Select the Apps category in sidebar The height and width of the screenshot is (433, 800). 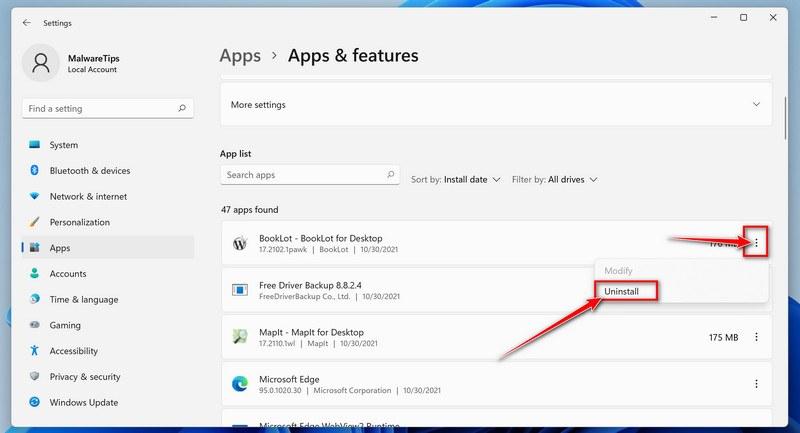point(108,248)
